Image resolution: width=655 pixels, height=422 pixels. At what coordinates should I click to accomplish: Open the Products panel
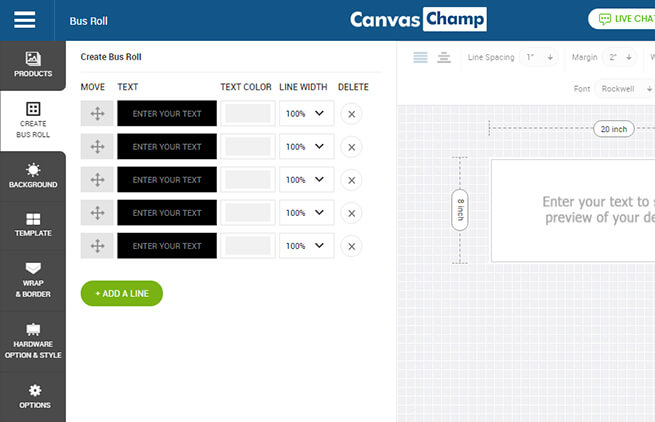pos(33,64)
